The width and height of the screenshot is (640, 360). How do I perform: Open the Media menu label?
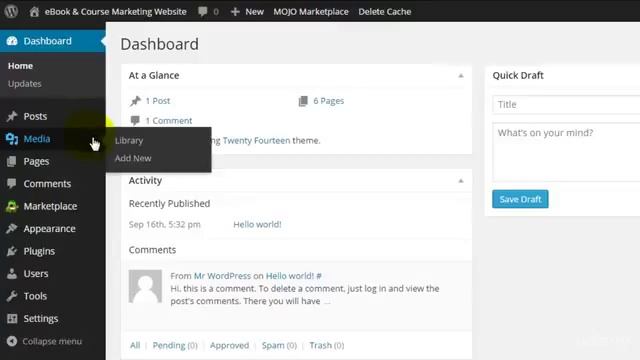click(37, 139)
